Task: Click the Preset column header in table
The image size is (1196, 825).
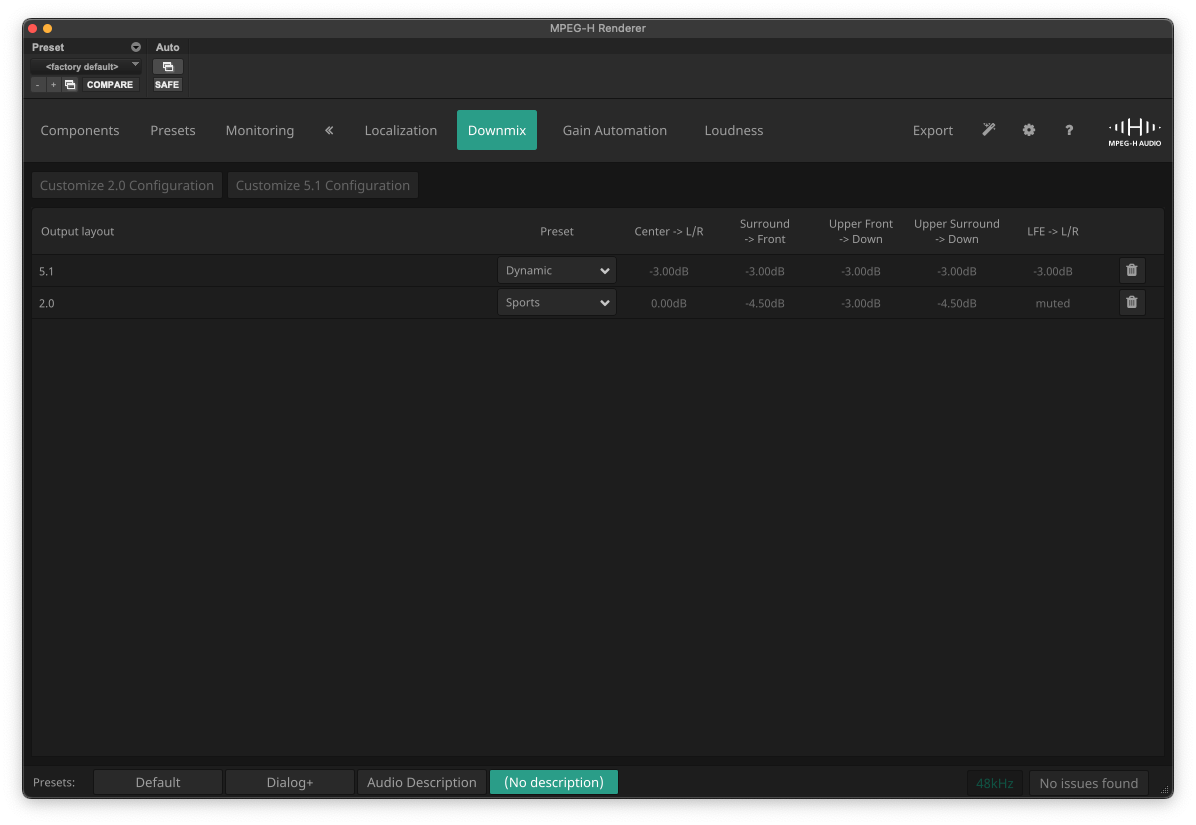Action: click(557, 231)
